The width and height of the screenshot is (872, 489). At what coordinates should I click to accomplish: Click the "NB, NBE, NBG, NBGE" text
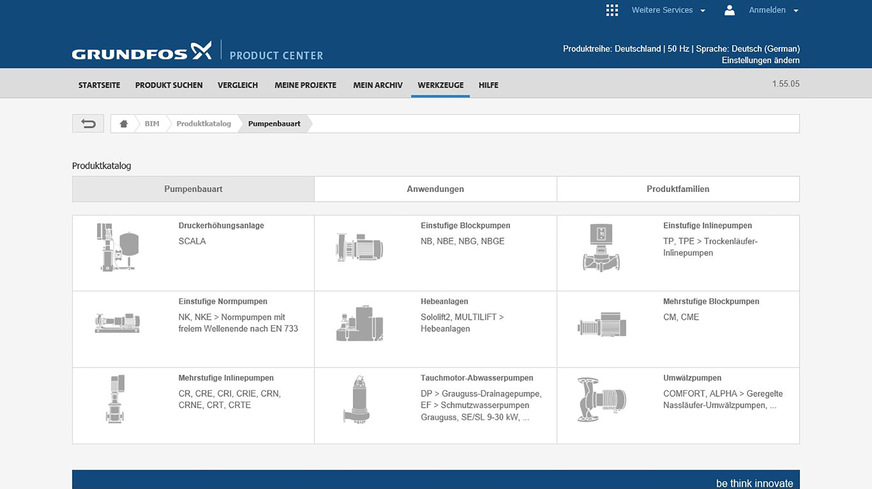[463, 241]
